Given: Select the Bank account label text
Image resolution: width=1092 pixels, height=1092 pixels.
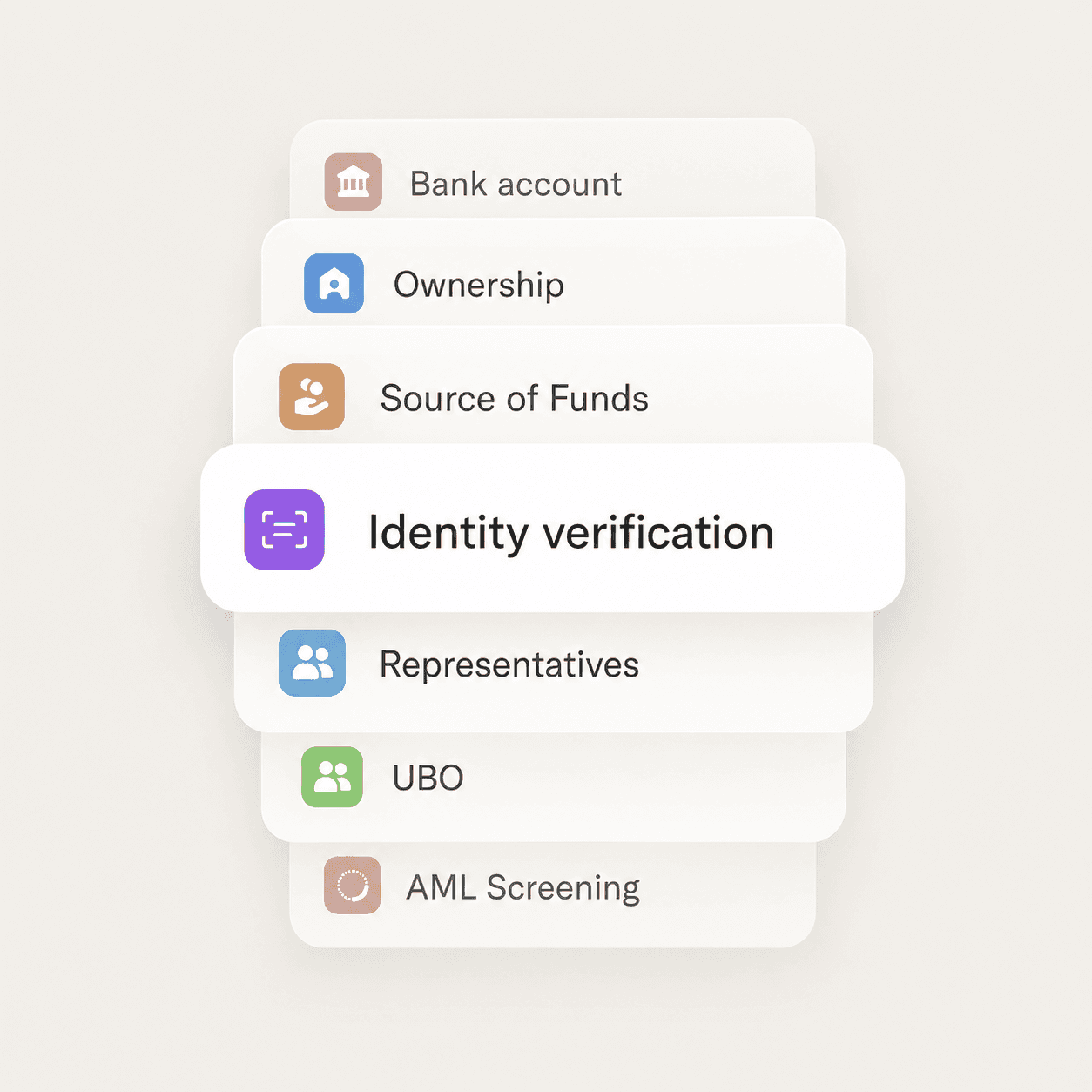Looking at the screenshot, I should (516, 184).
